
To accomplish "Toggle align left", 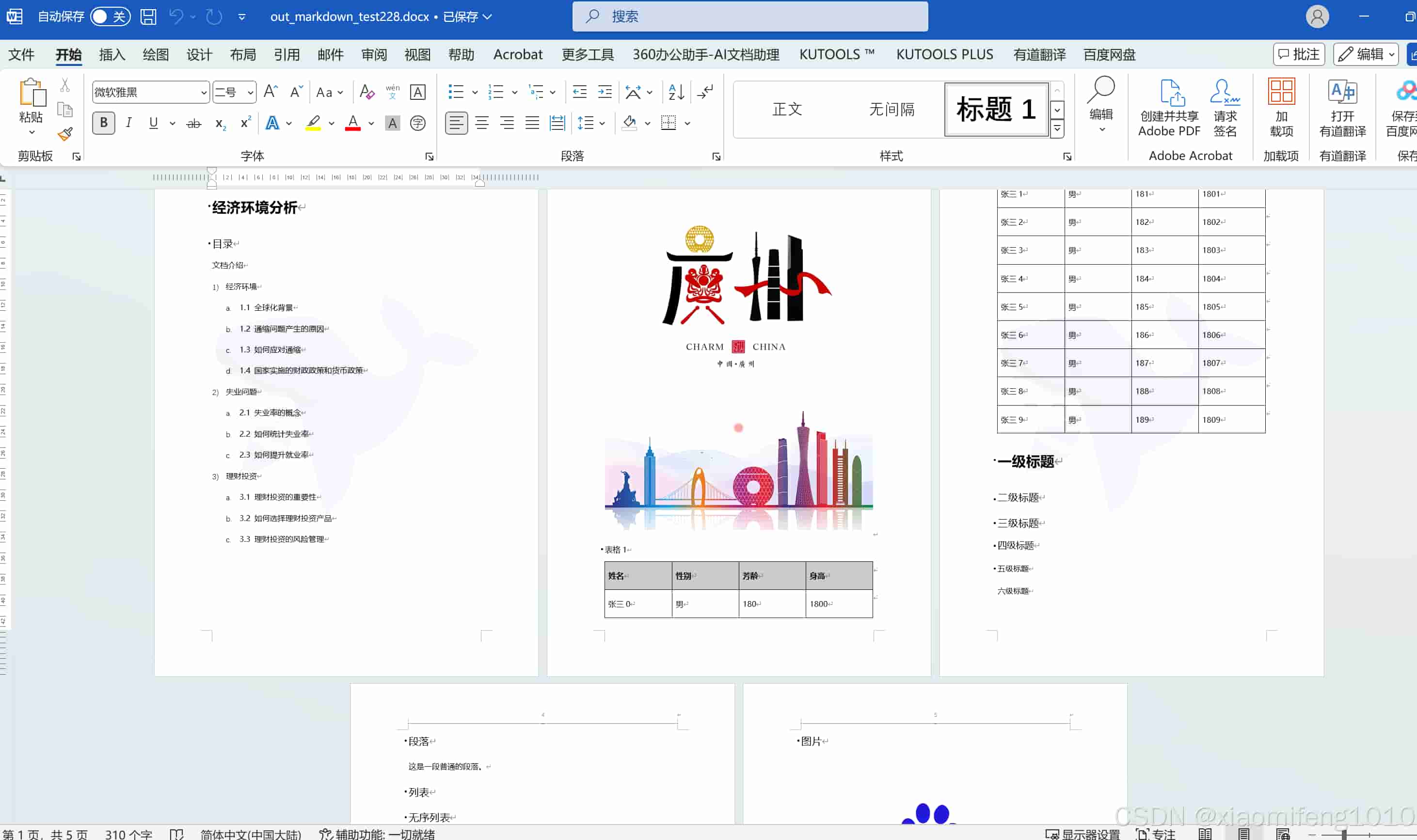I will 456,123.
